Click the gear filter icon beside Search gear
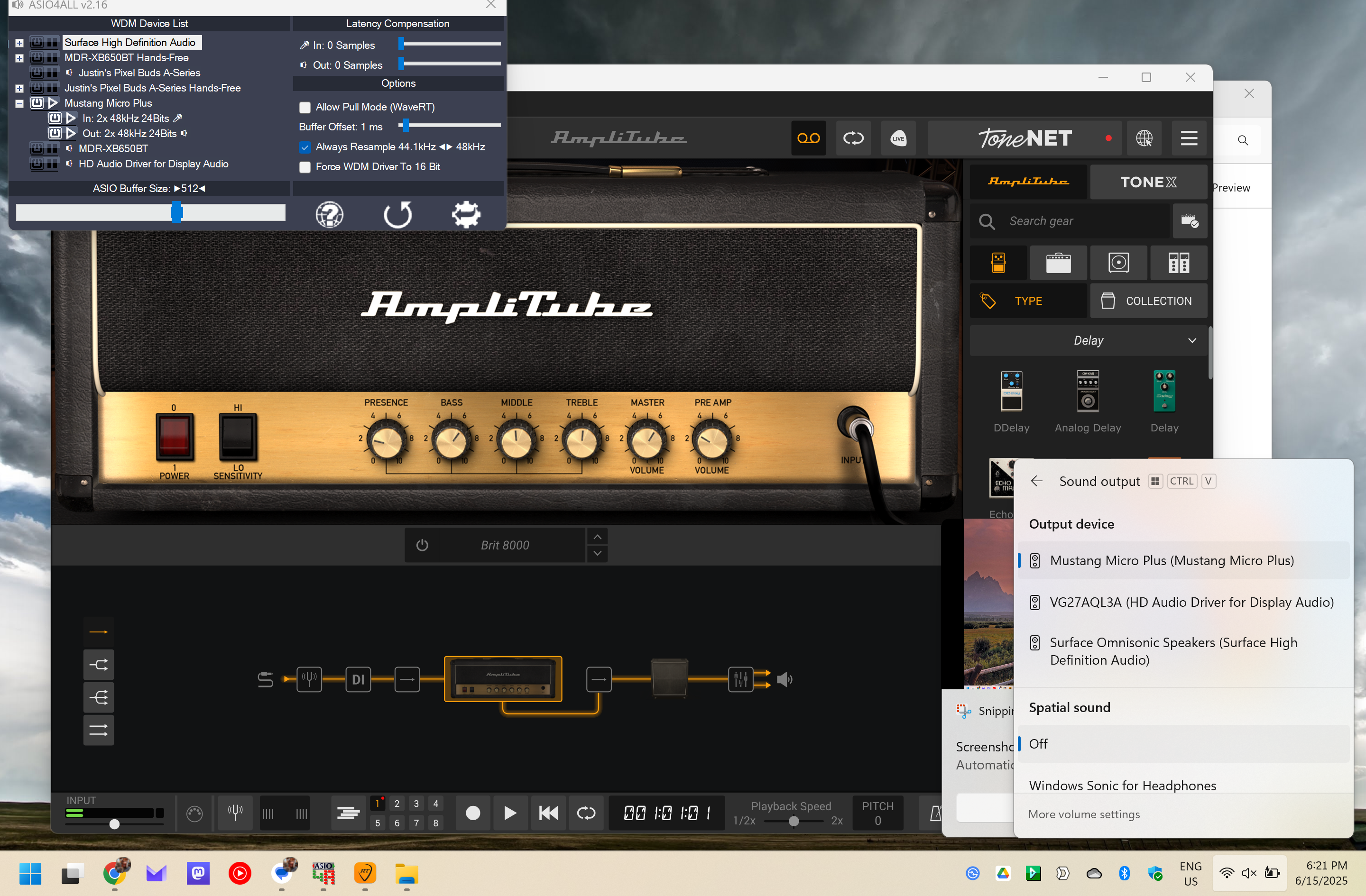Screen dimensions: 1366x896 coord(1189,221)
